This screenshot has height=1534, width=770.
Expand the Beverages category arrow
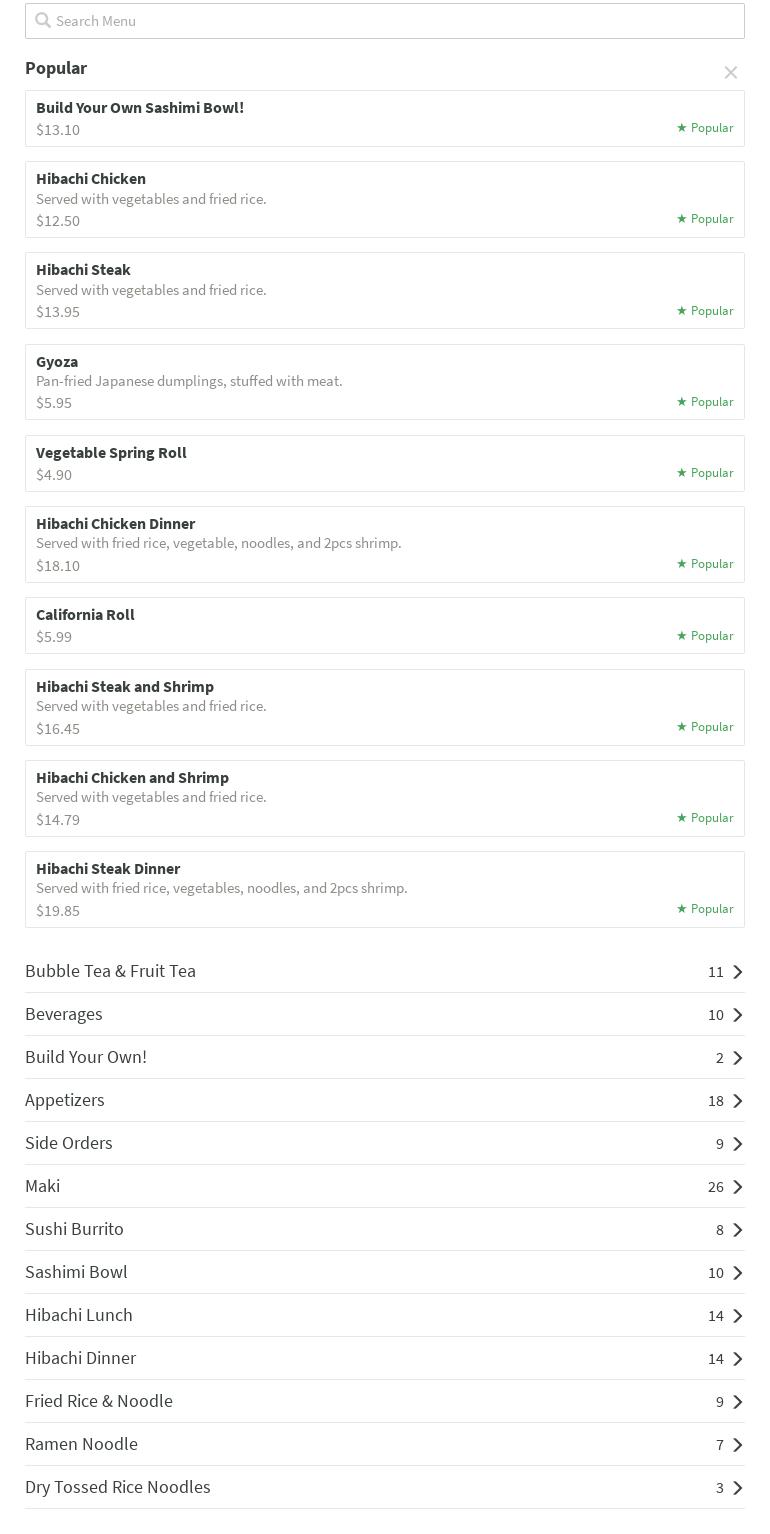(x=738, y=1015)
